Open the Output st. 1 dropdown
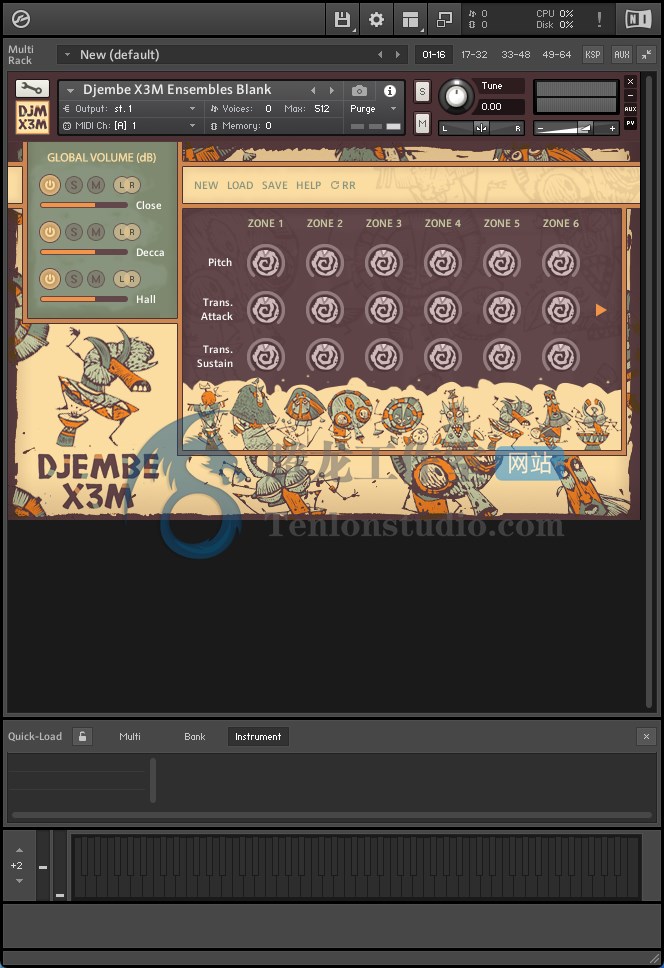Screen dimensions: 664x968 tap(130, 109)
